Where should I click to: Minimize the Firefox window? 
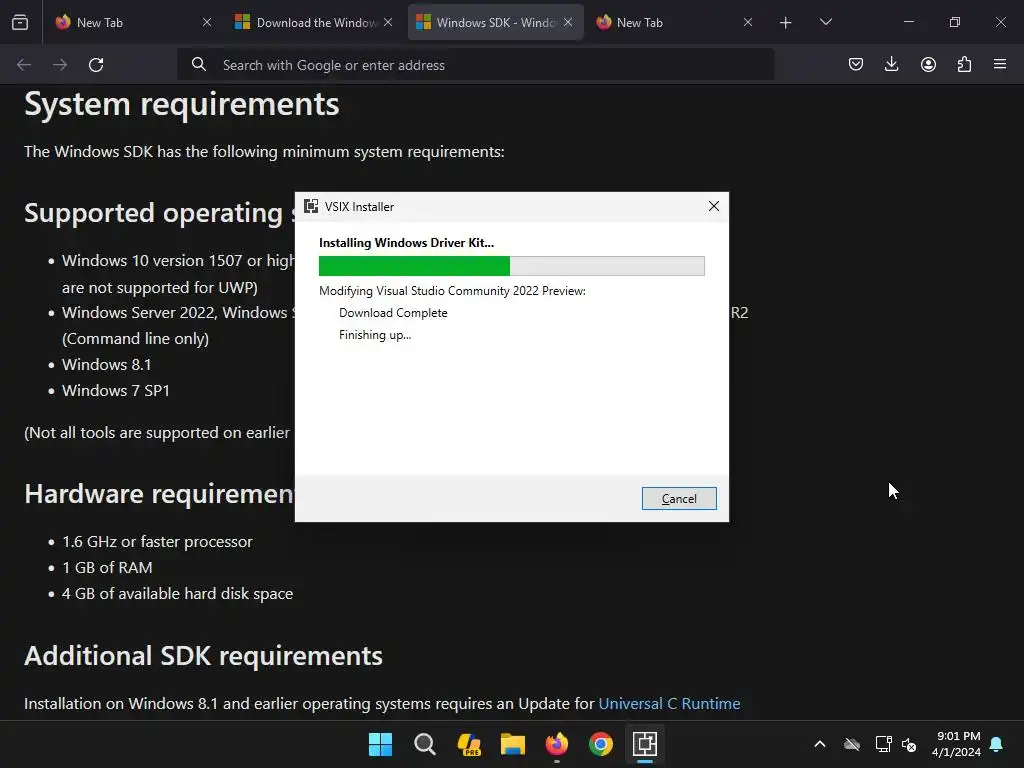point(908,22)
